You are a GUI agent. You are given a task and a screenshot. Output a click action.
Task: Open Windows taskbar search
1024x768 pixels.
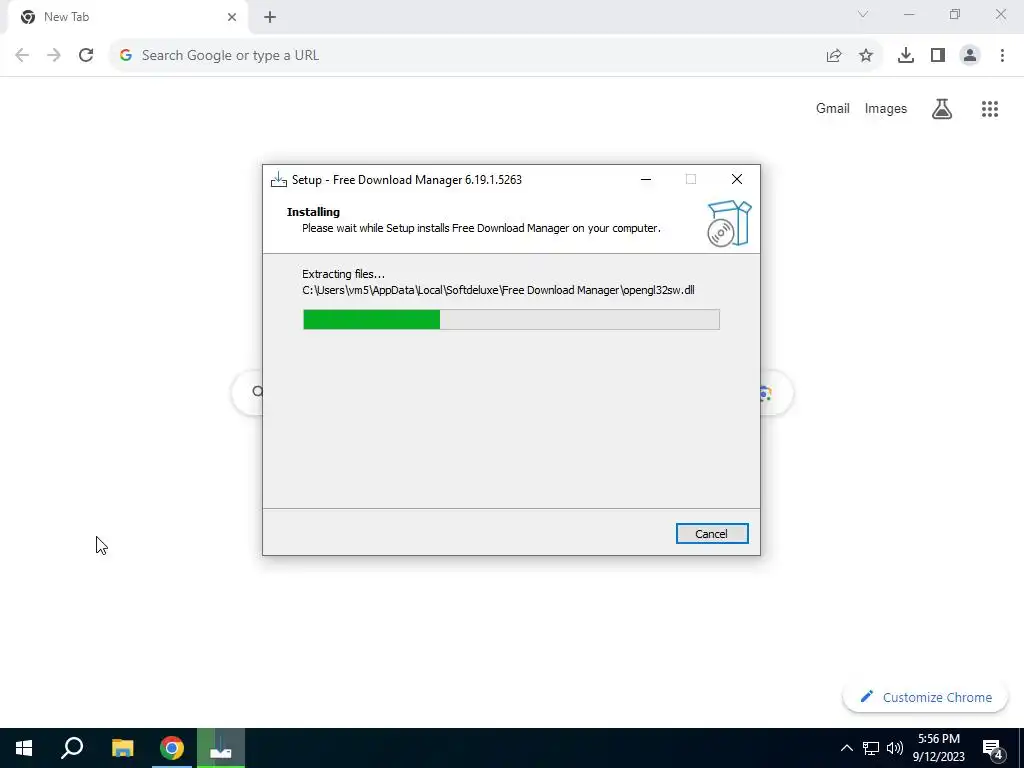[72, 748]
